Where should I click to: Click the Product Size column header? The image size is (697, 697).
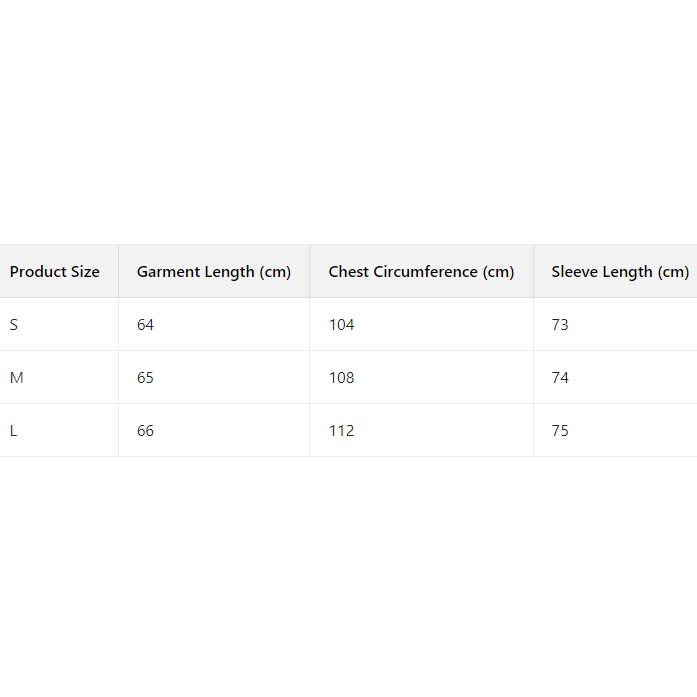(x=55, y=272)
